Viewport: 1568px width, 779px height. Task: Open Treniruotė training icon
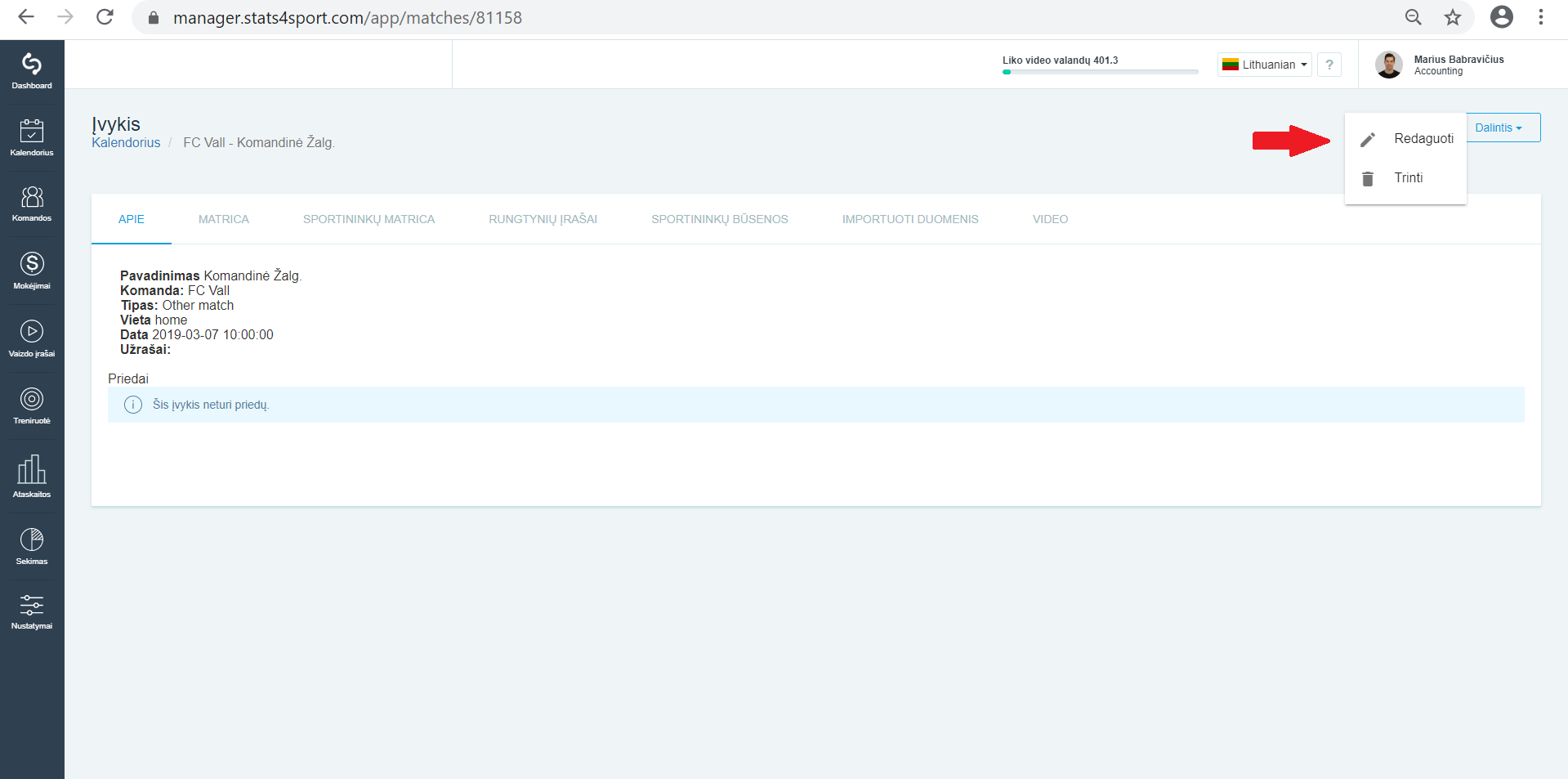click(32, 406)
